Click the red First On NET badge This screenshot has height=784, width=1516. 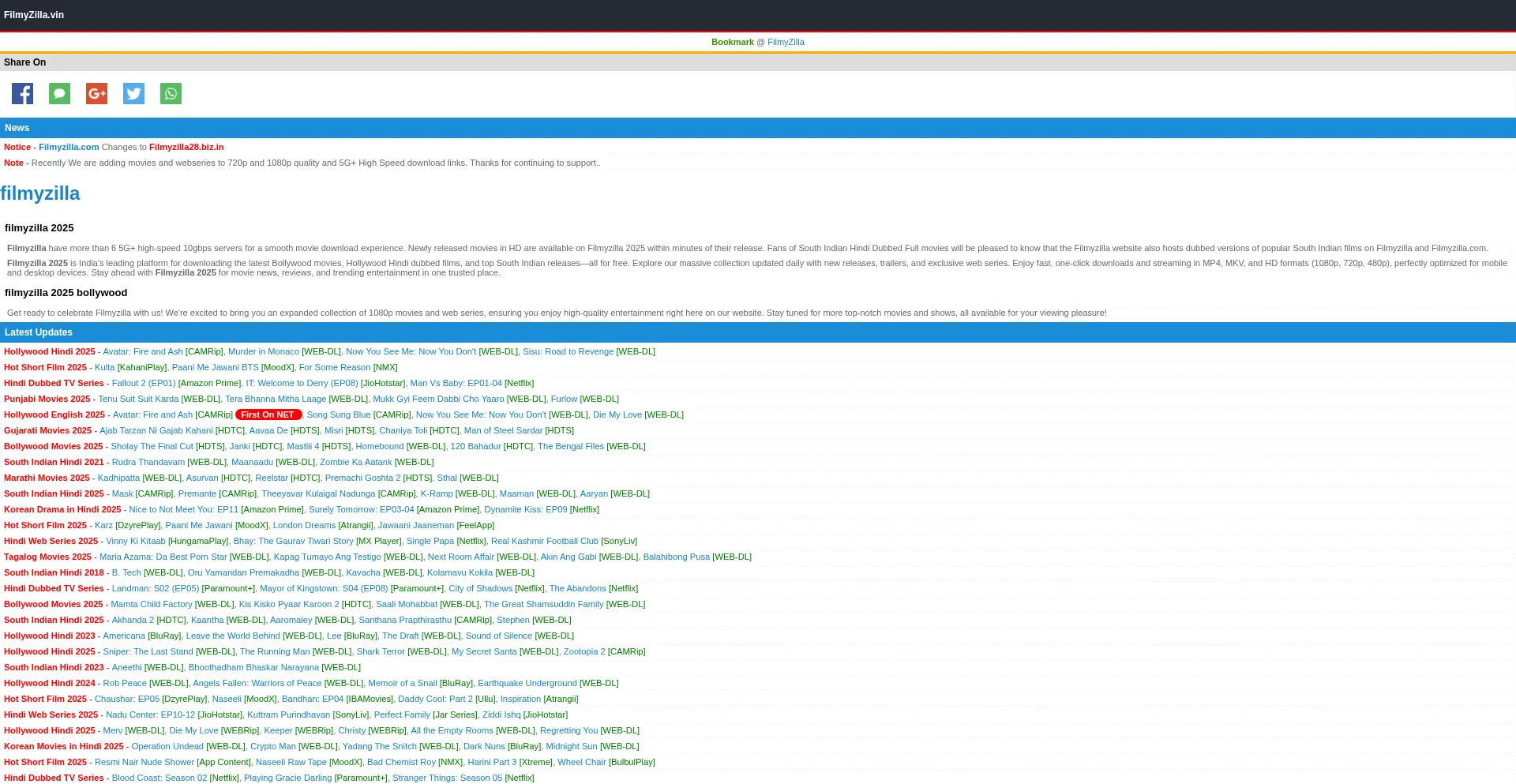point(268,415)
